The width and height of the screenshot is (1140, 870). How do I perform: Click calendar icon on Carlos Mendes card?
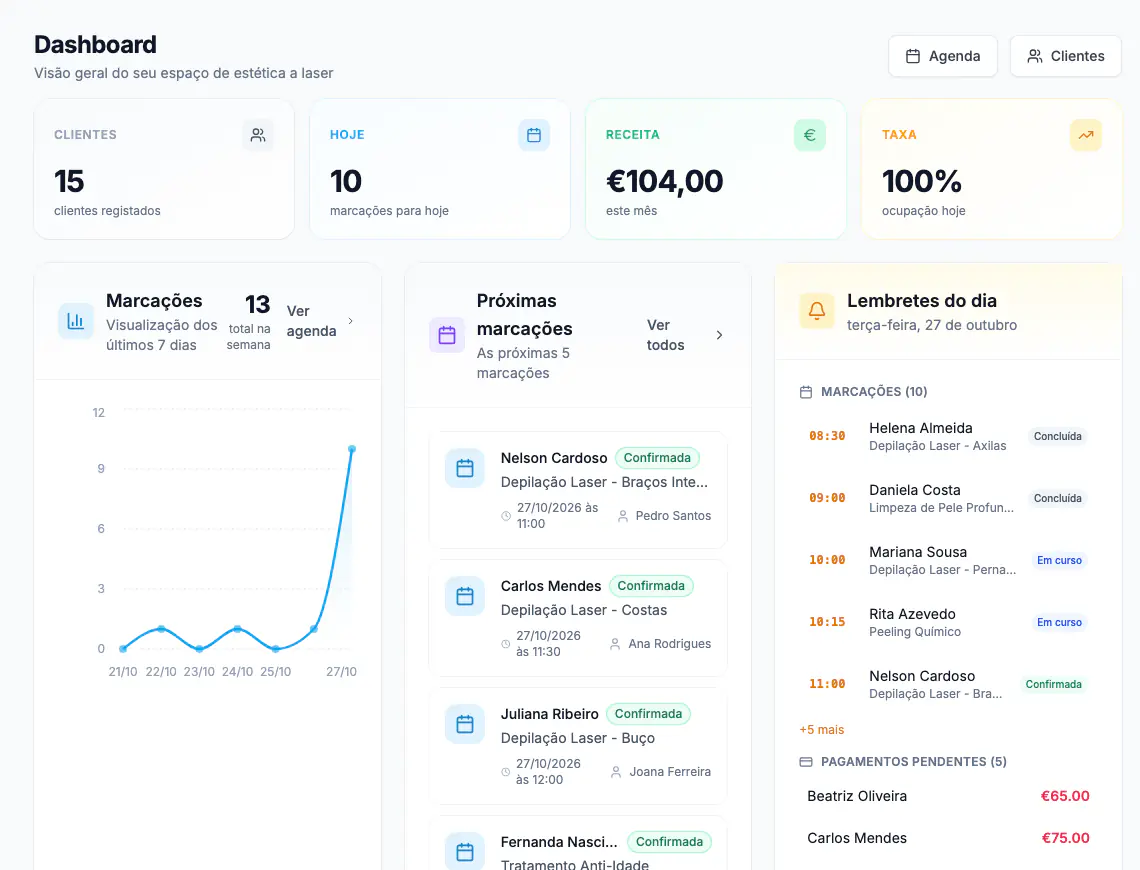point(465,596)
